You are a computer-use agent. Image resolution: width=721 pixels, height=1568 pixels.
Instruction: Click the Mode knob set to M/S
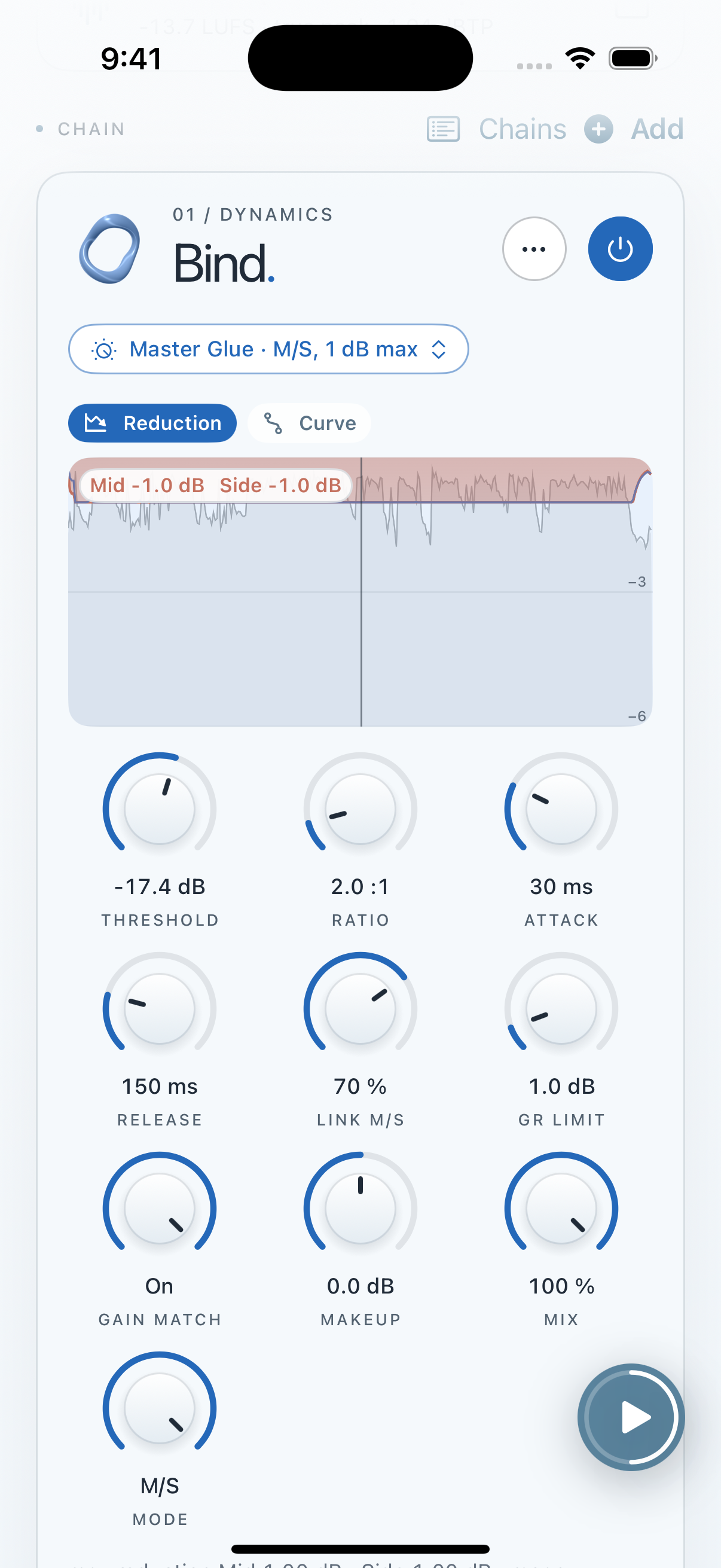(x=160, y=1408)
